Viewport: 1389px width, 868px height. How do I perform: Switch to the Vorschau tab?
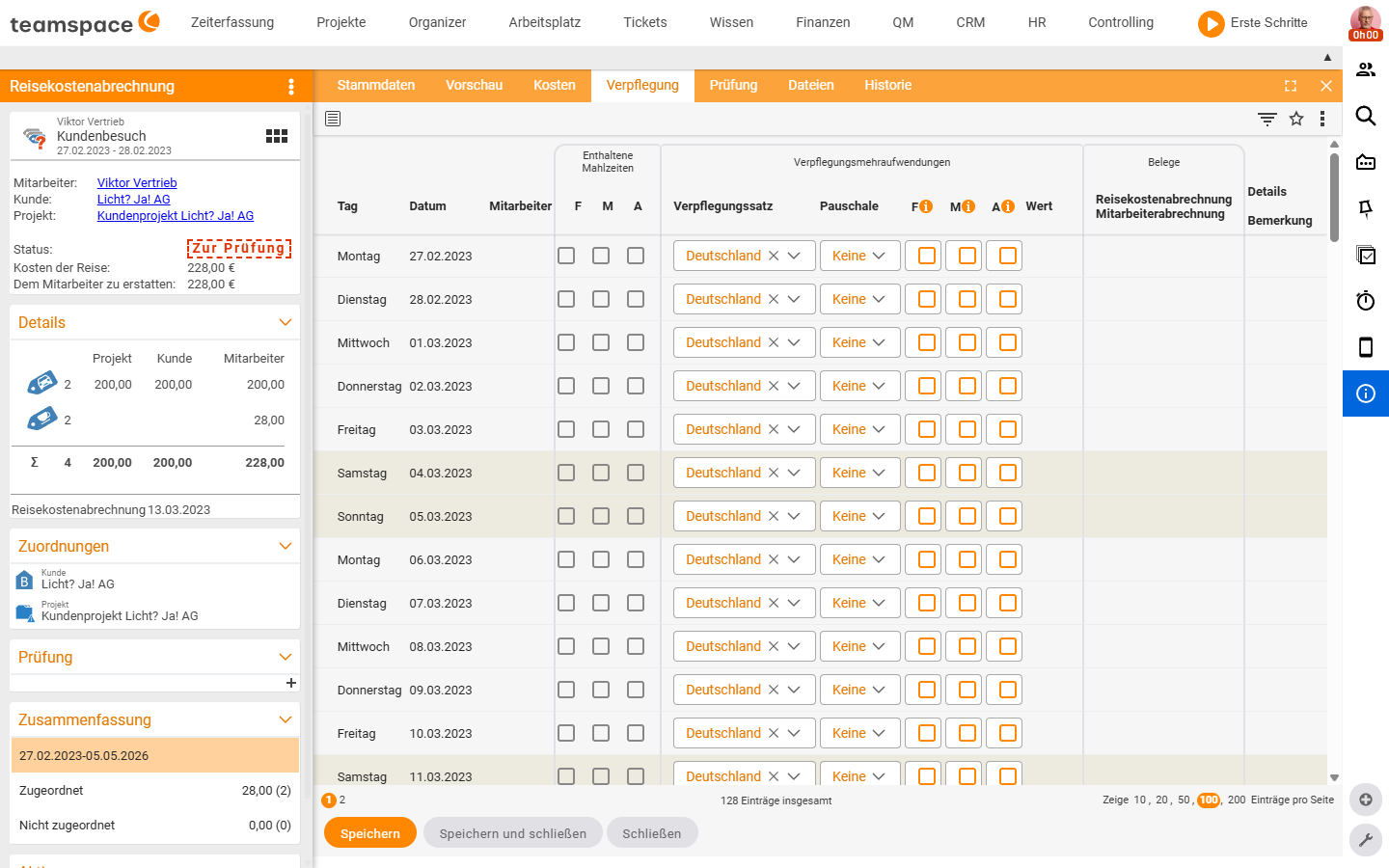474,85
